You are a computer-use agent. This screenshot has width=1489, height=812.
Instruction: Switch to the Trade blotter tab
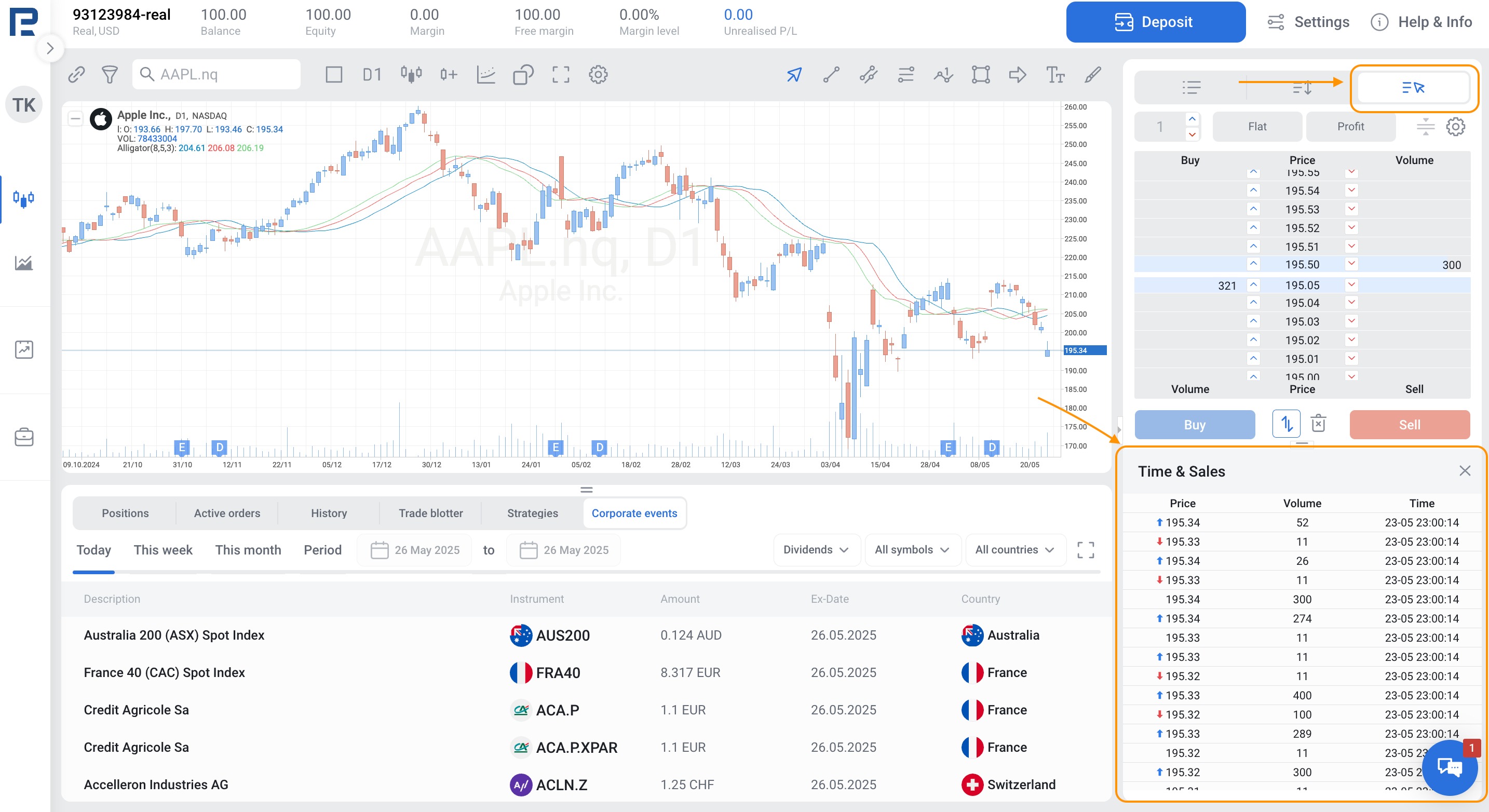tap(430, 513)
